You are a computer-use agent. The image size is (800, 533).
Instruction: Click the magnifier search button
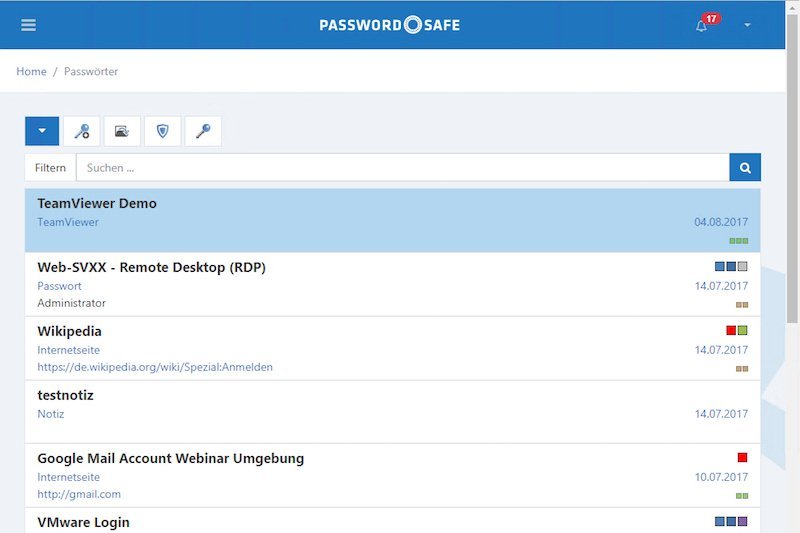(745, 167)
